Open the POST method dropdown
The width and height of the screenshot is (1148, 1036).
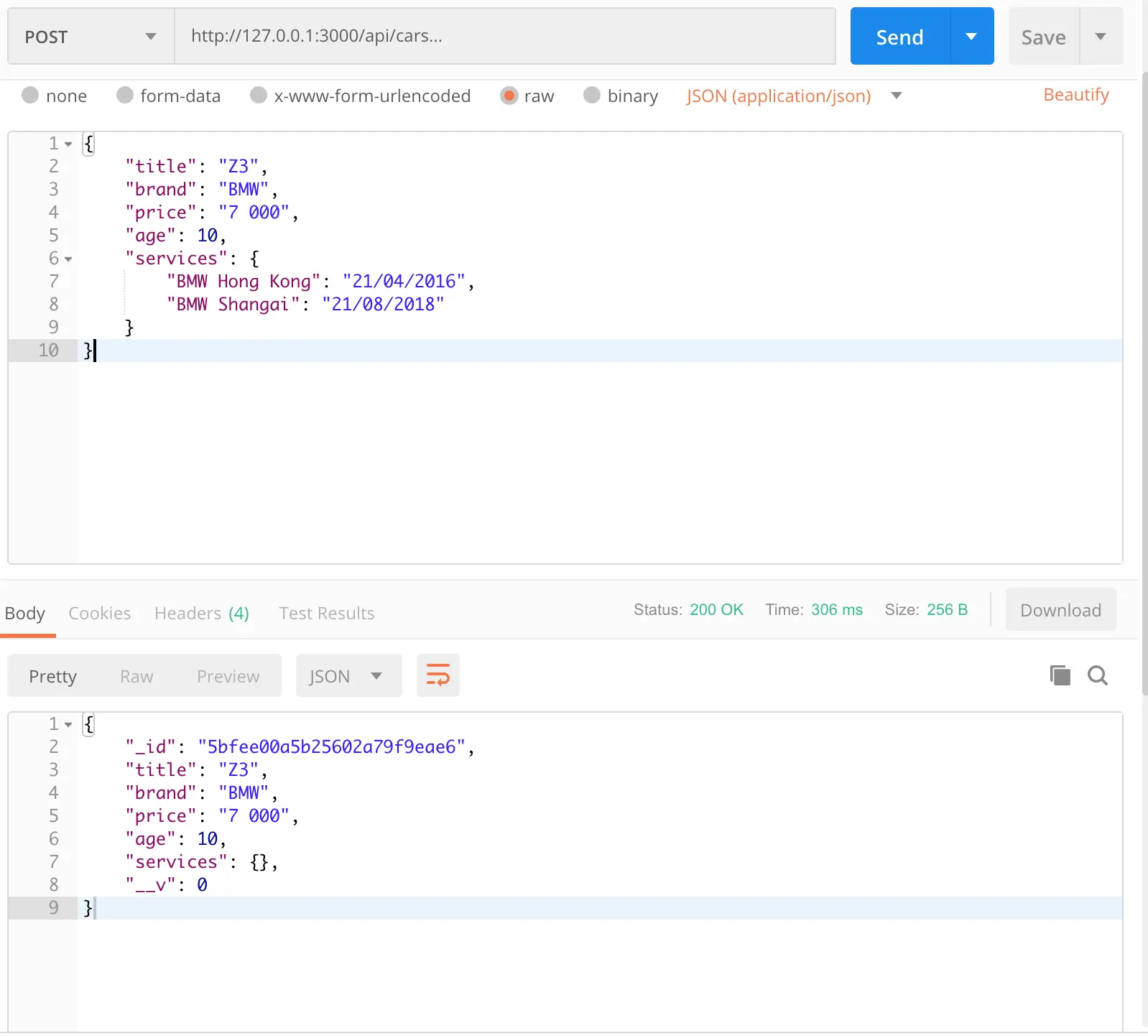click(x=91, y=37)
